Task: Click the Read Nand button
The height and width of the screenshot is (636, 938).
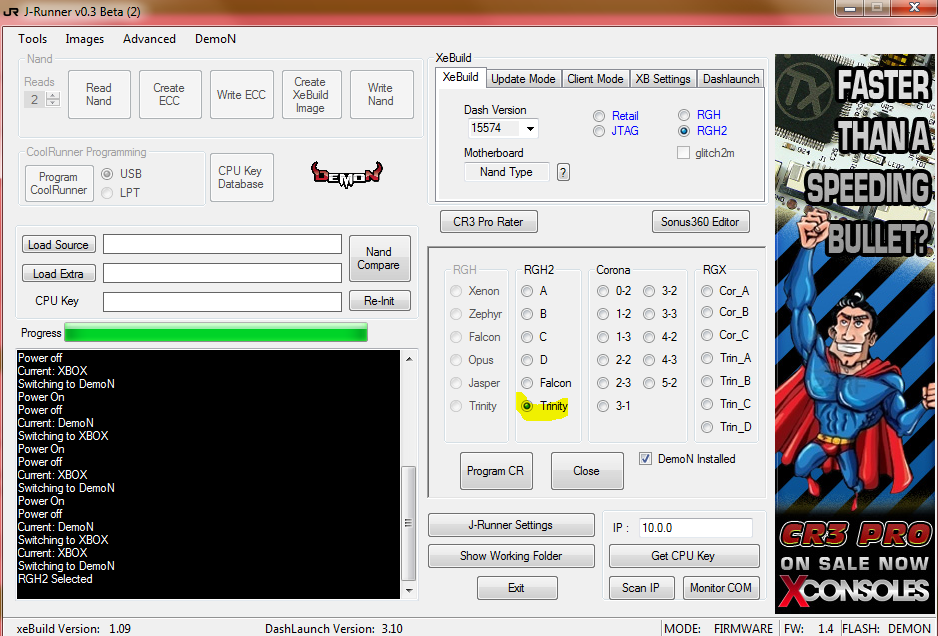Action: tap(99, 95)
